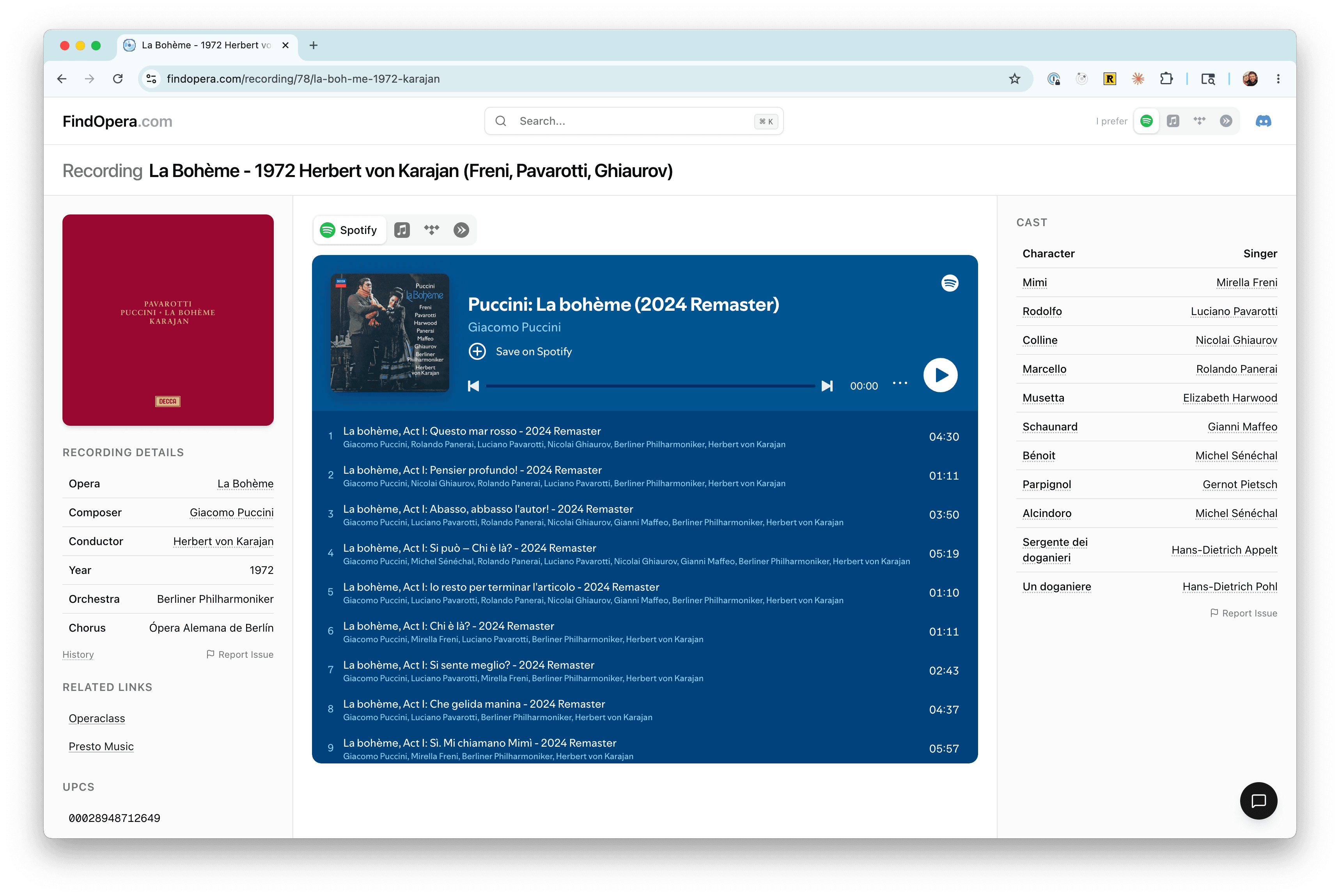Viewport: 1340px width, 896px height.
Task: Open singer Luciano Pavarotti
Action: point(1234,312)
